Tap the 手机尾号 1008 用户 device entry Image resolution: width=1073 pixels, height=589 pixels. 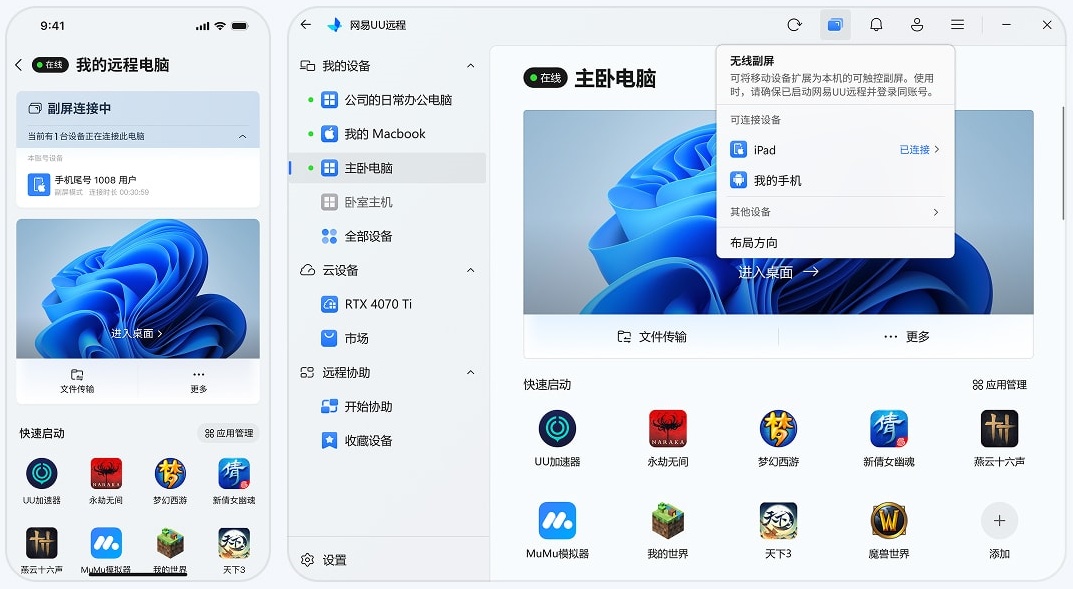point(138,185)
